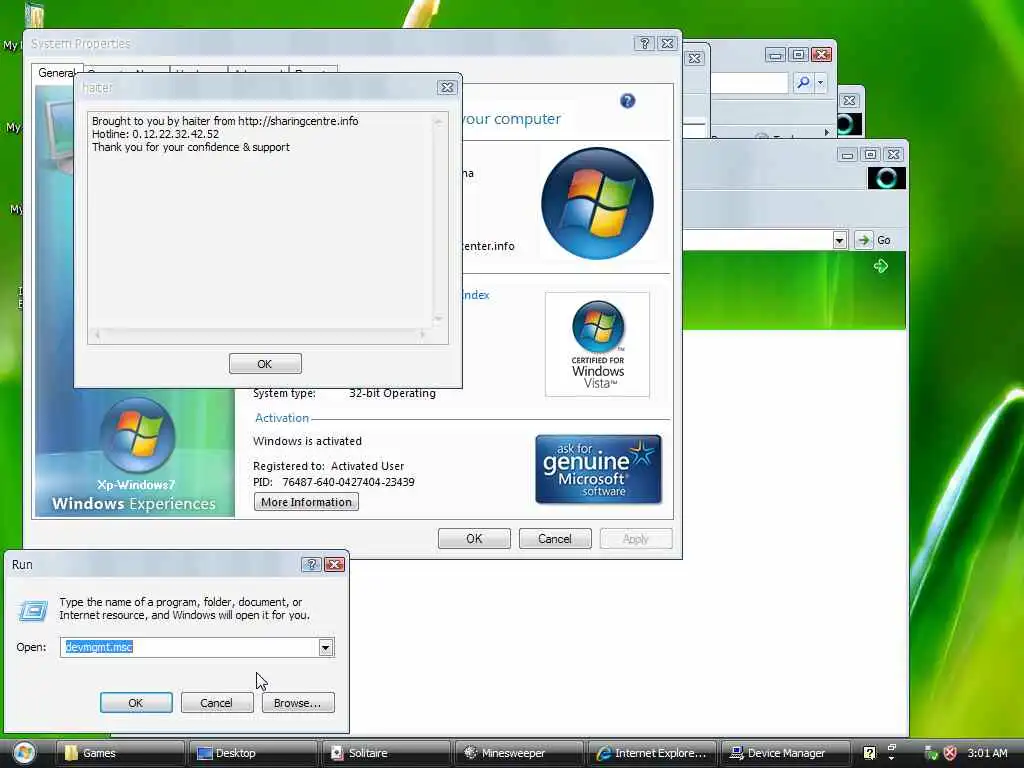Screen dimensions: 1024x768
Task: Click the Hotline text in haiter dialog
Action: coord(155,134)
